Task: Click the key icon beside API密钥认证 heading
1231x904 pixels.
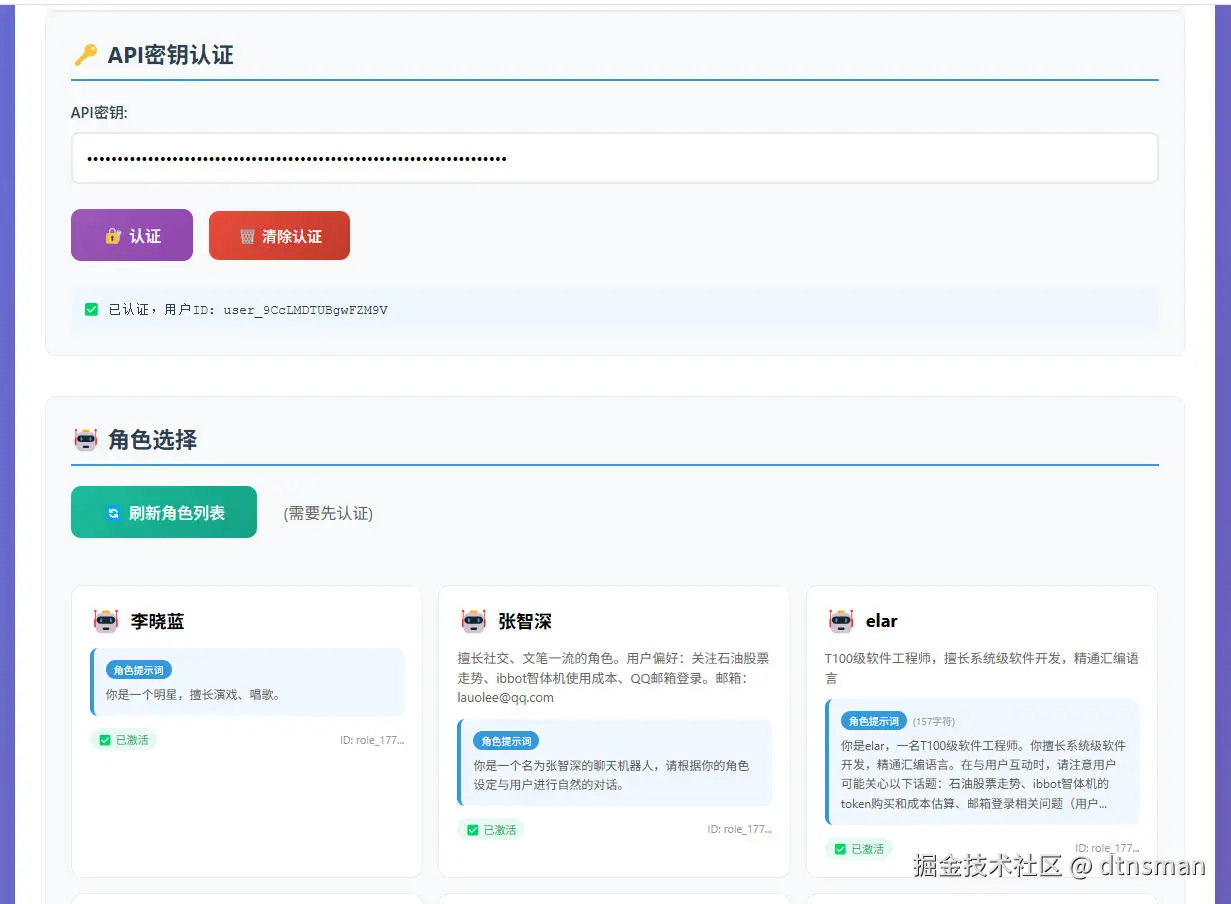Action: 88,55
